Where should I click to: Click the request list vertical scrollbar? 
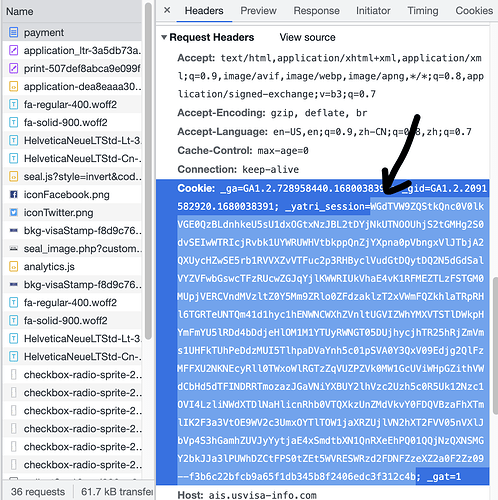tap(148, 171)
